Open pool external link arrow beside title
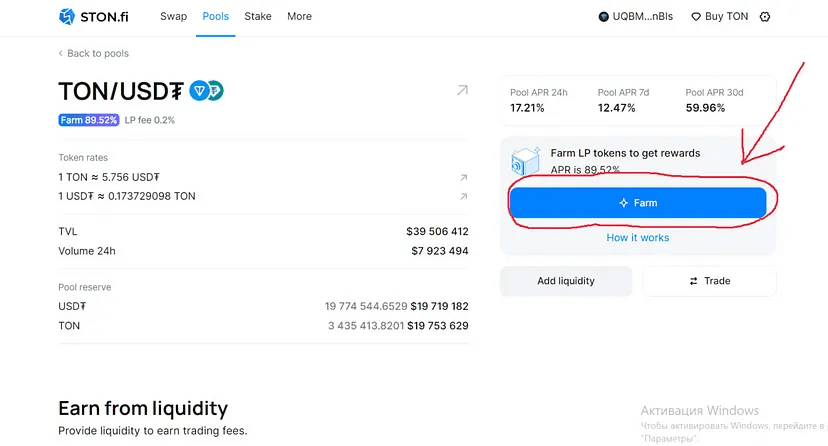This screenshot has width=828, height=446. (462, 90)
